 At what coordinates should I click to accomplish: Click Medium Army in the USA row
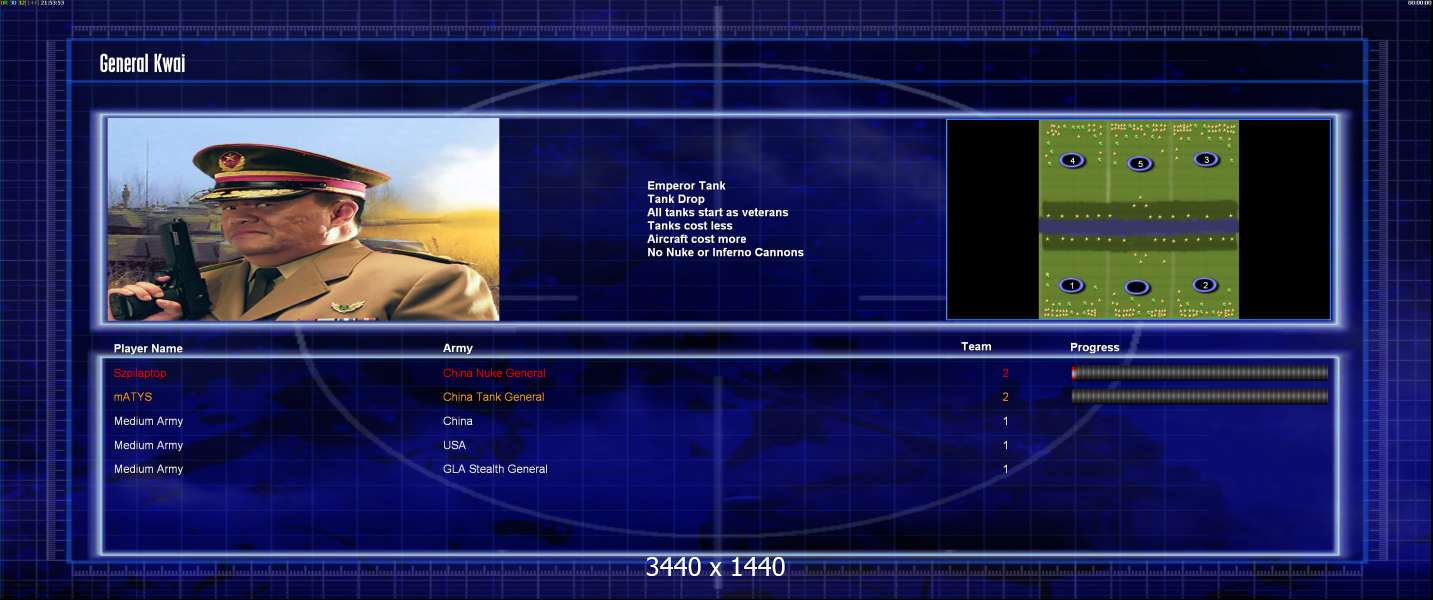pos(148,445)
